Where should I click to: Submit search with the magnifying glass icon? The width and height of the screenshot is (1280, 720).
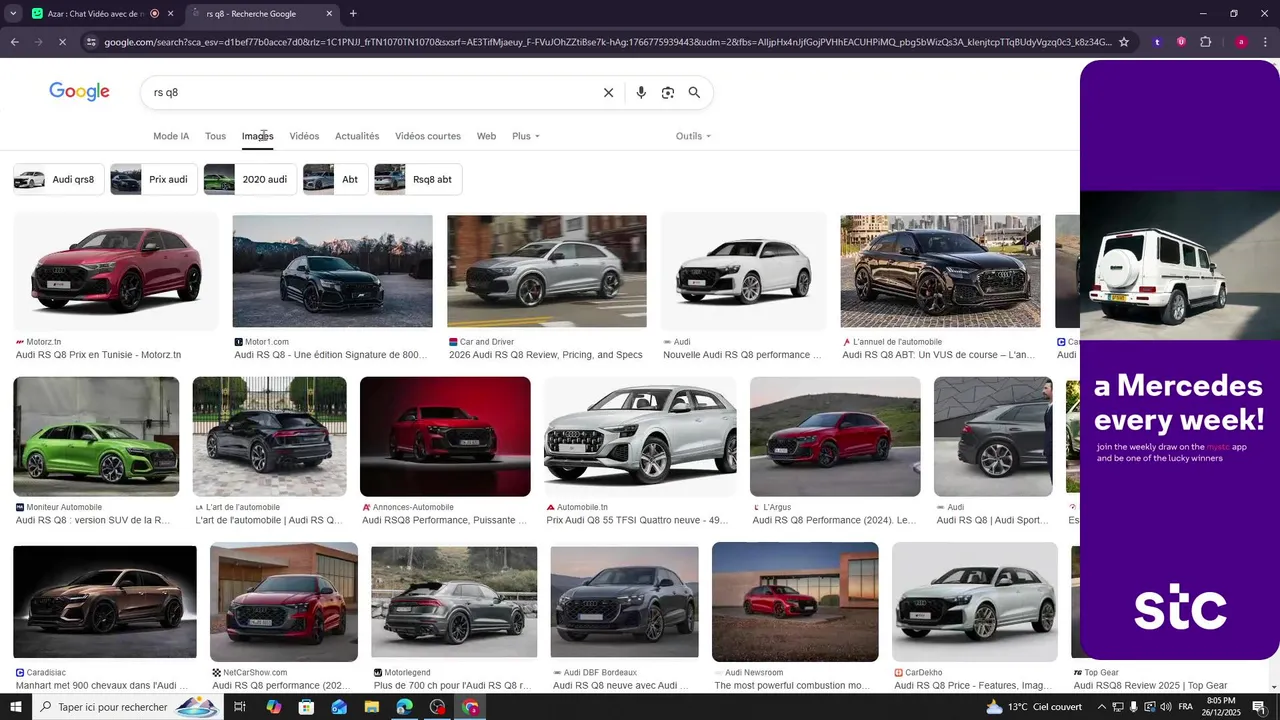[x=694, y=92]
